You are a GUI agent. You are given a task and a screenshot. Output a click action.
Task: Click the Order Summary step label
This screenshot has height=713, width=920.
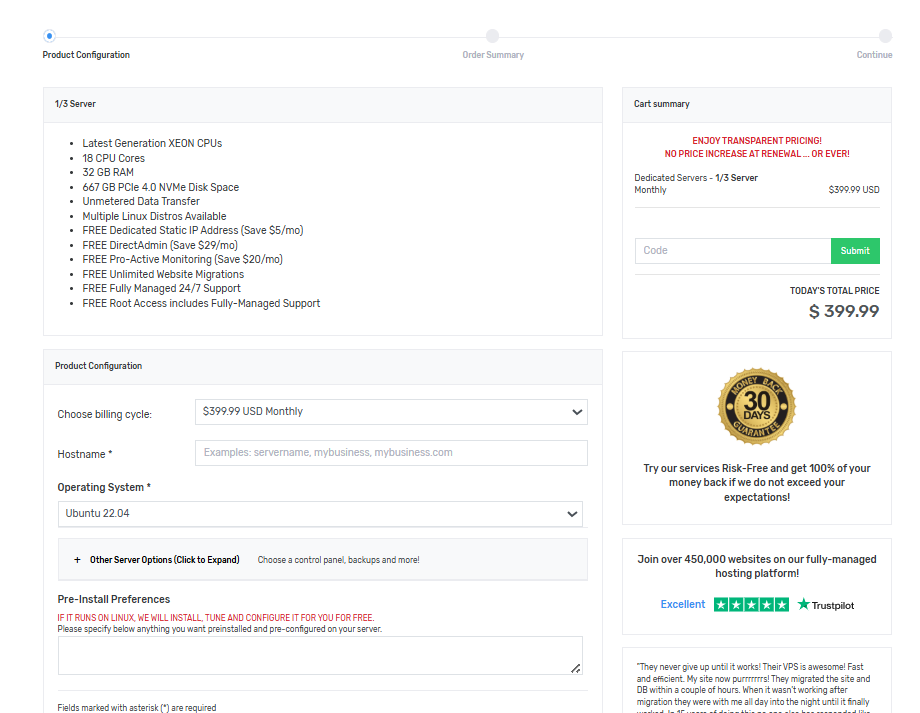coord(493,55)
